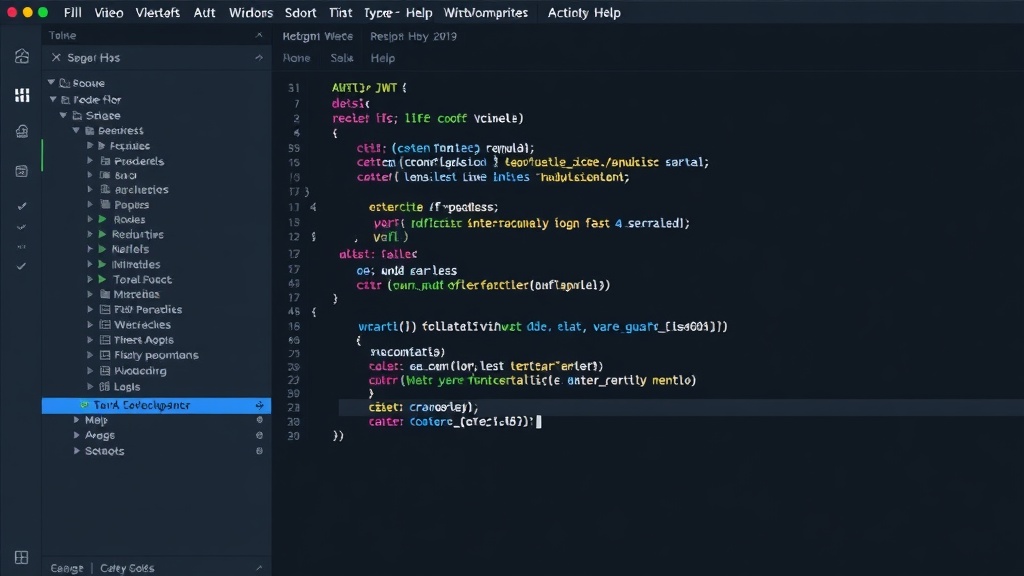Click the icon beside Logis
Screen dimensions: 1024x576
point(104,387)
